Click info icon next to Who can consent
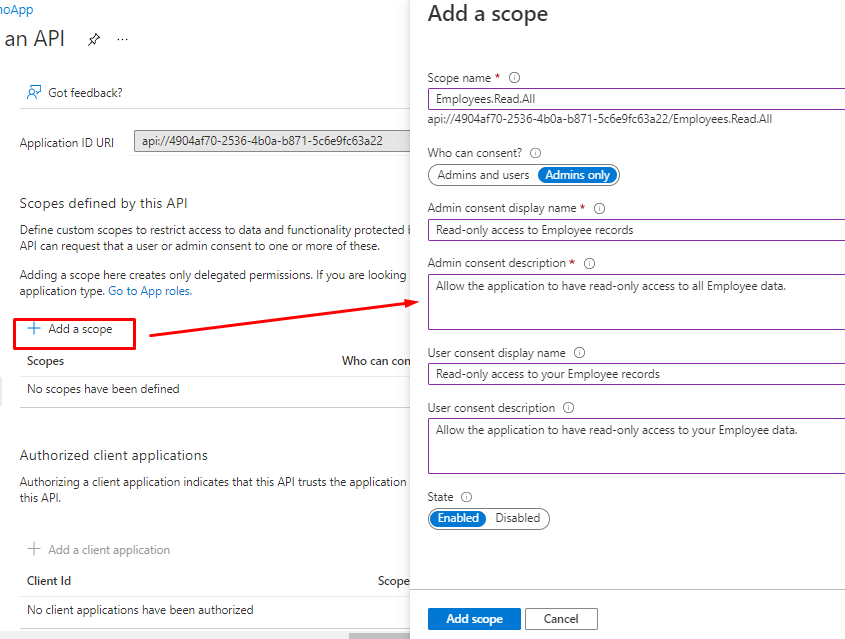 click(x=535, y=153)
